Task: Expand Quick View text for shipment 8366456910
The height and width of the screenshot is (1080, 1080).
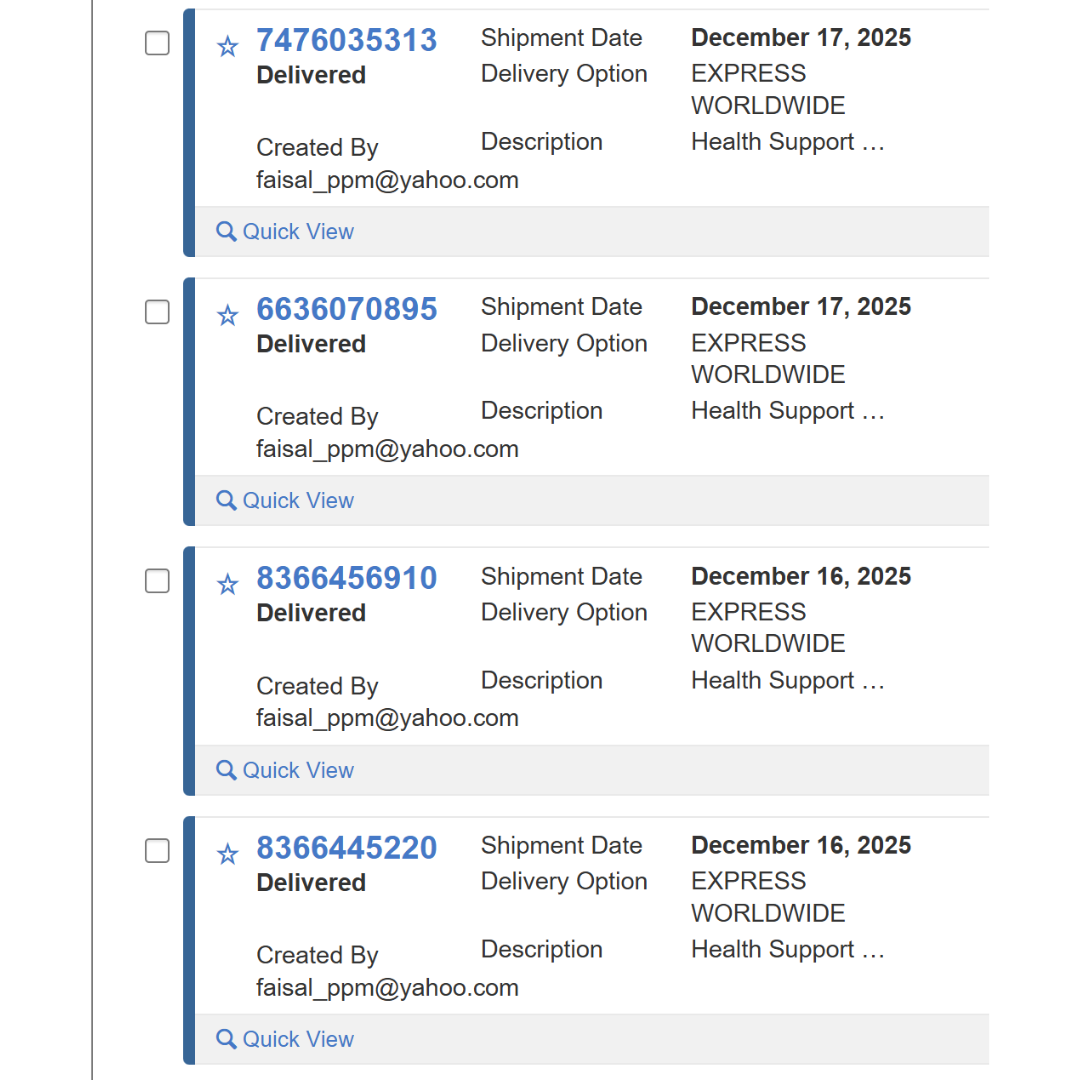Action: click(x=298, y=770)
